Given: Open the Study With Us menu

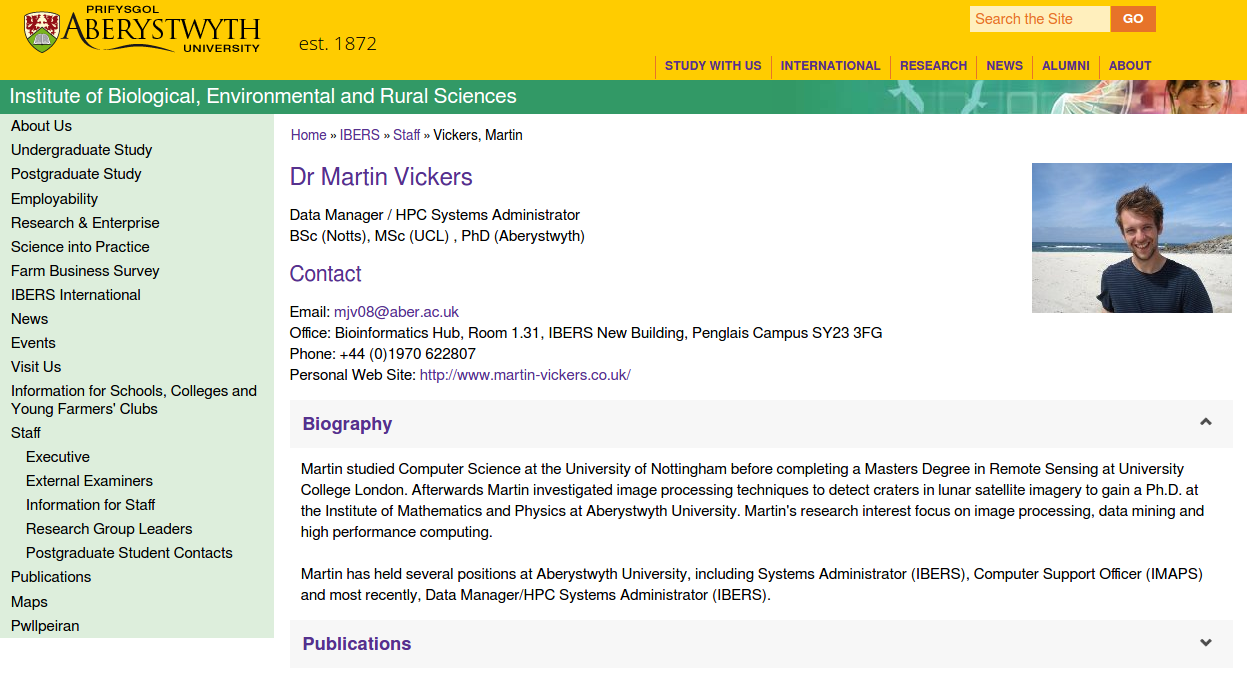Looking at the screenshot, I should (713, 66).
